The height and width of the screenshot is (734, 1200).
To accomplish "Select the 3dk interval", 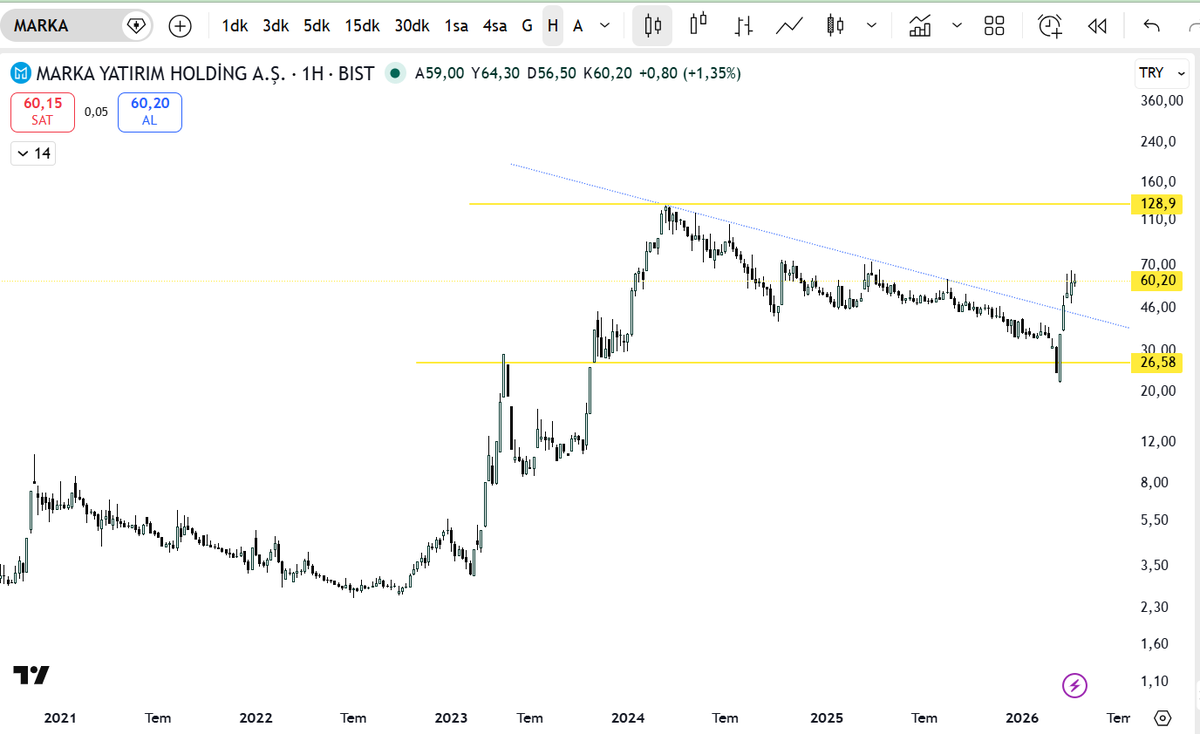I will pos(276,26).
